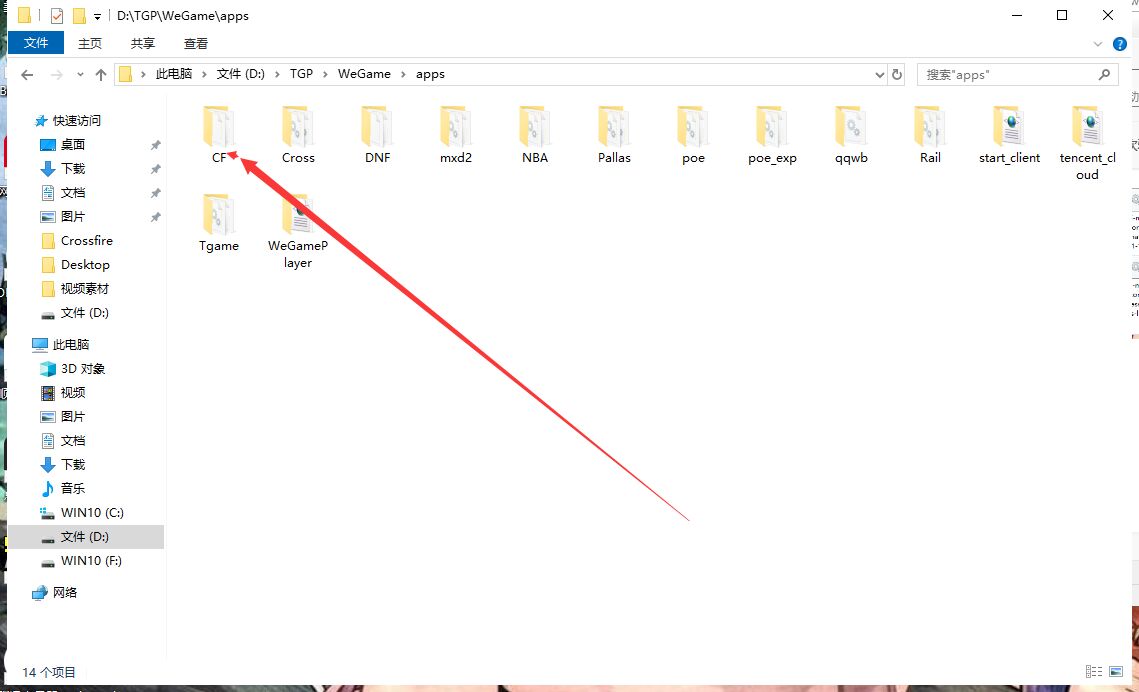Go up one folder level
The height and width of the screenshot is (692, 1139).
pos(101,74)
